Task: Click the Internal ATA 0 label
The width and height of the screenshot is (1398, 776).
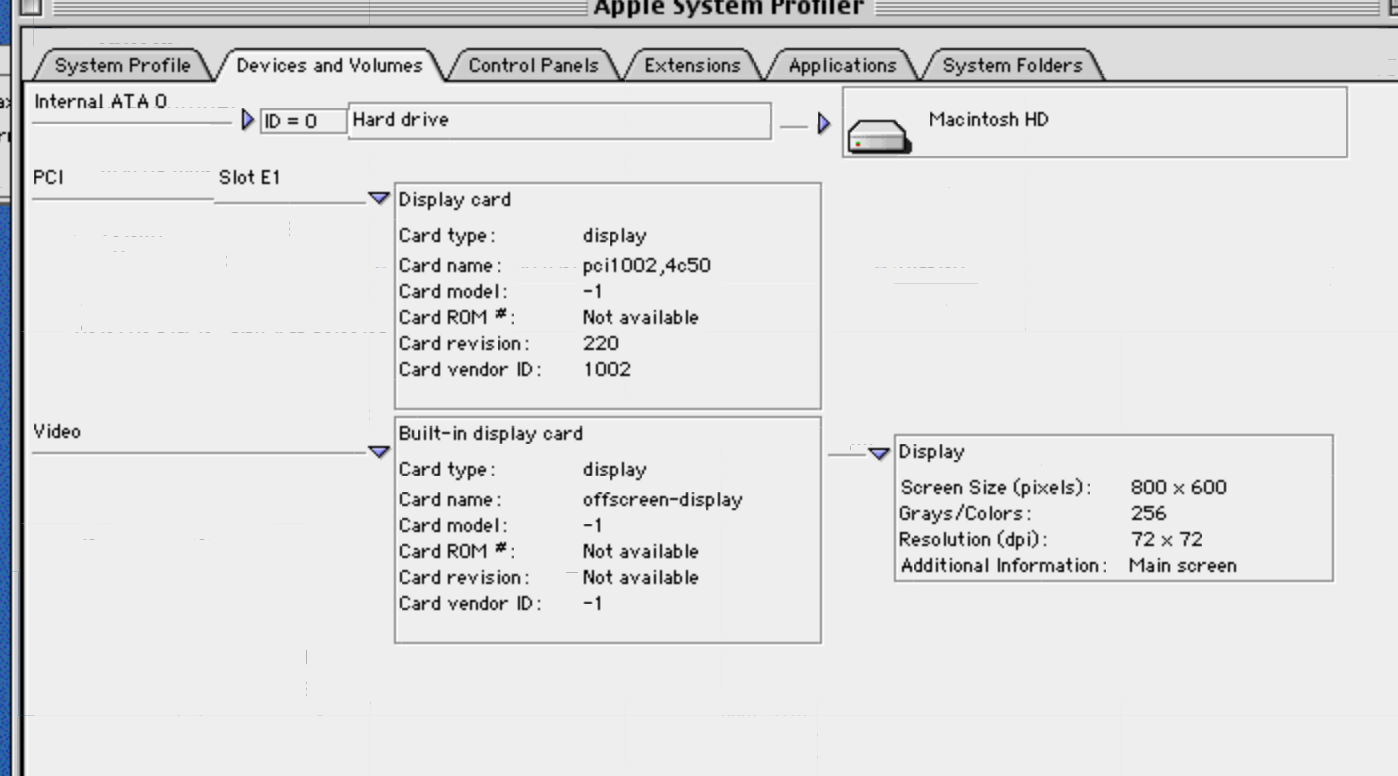Action: (x=100, y=102)
